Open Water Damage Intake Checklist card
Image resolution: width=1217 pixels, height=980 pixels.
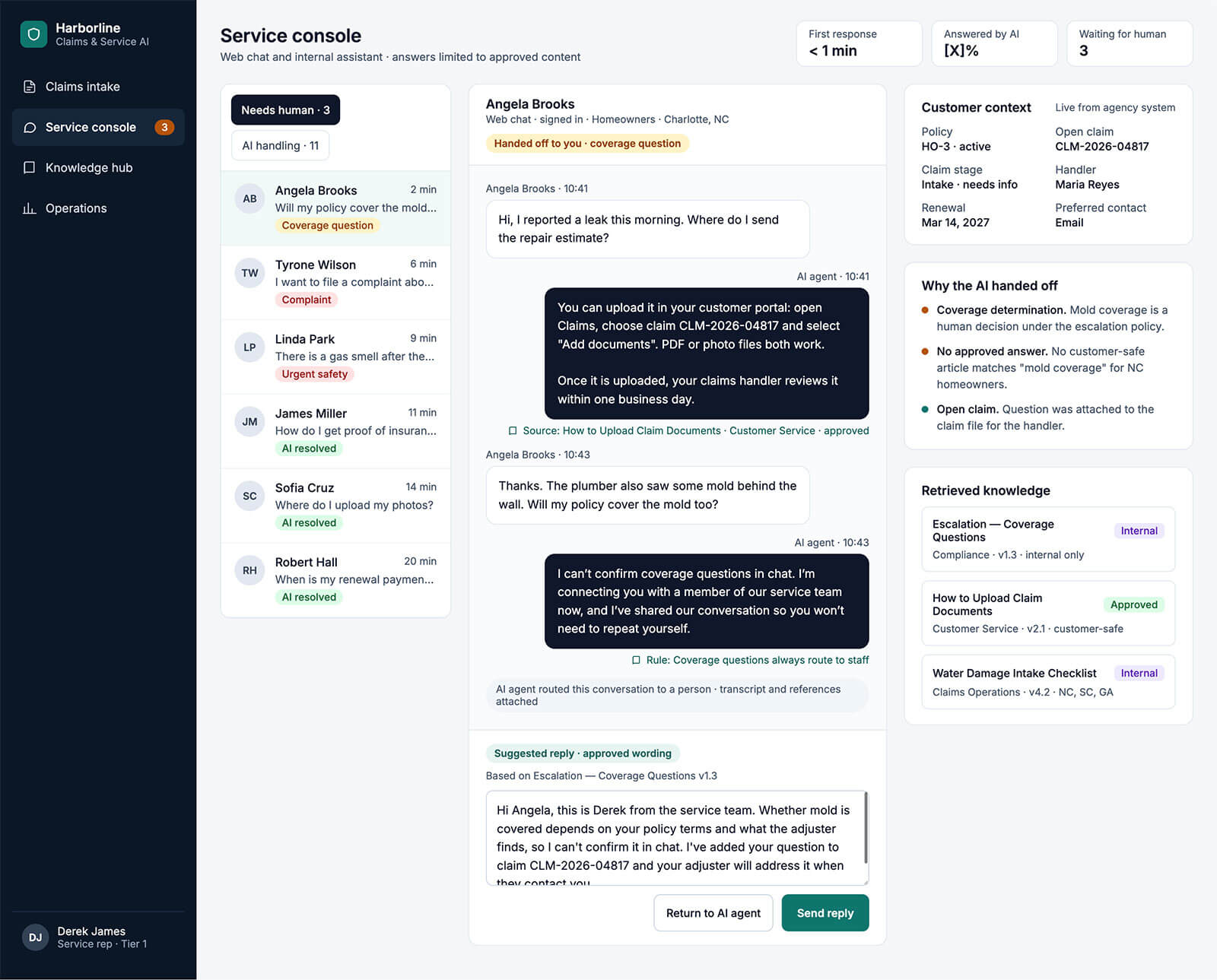pyautogui.click(x=1048, y=682)
